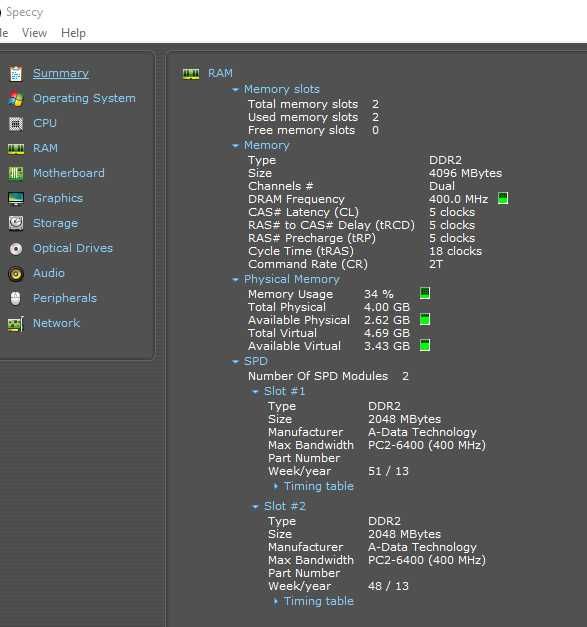Click the RAS# to CAS# Delay (tRCD) row
Image resolution: width=587 pixels, height=627 pixels.
tap(361, 225)
